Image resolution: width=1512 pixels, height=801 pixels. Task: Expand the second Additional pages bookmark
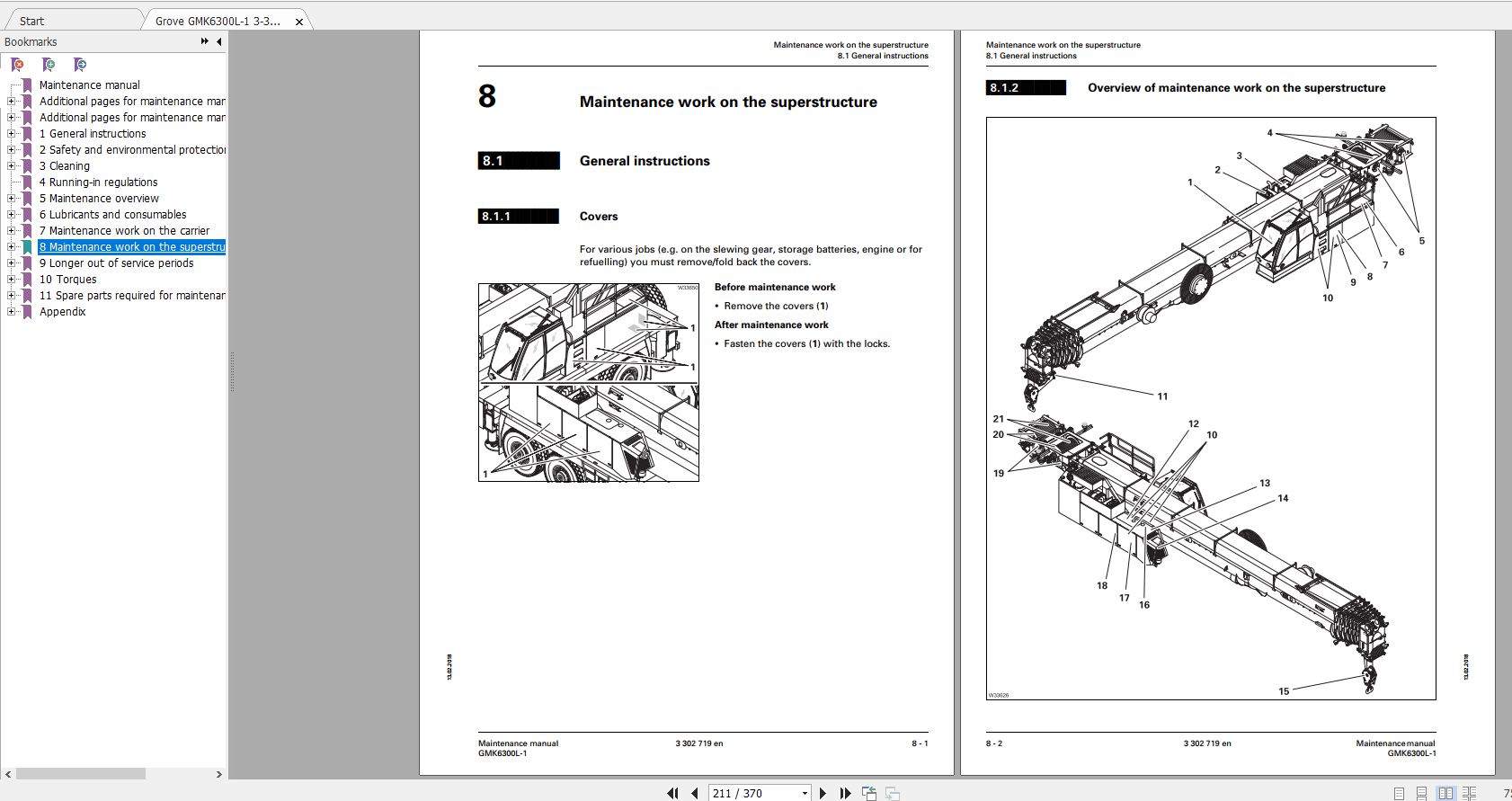coord(11,118)
